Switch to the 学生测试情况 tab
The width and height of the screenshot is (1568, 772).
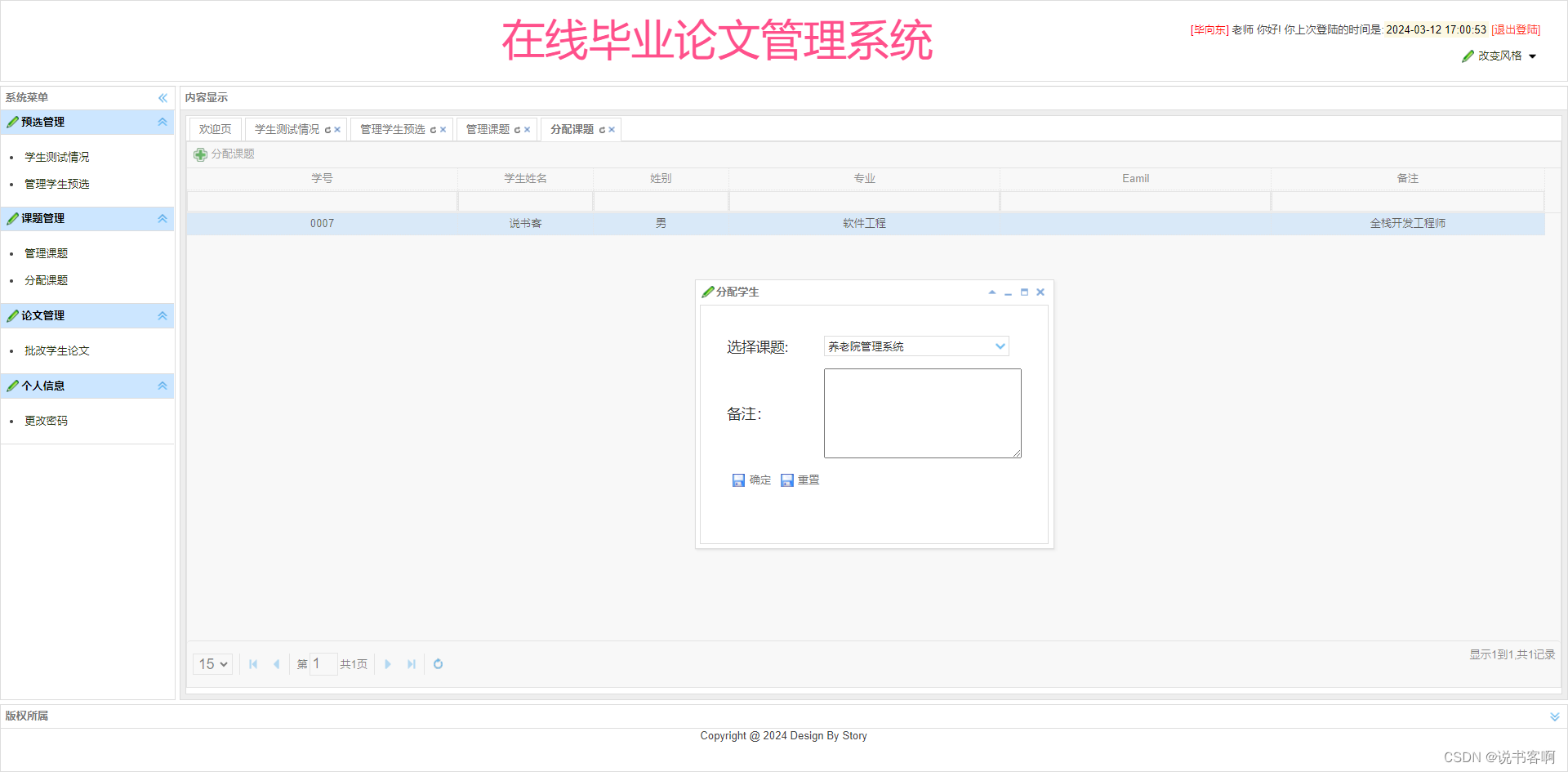point(287,129)
